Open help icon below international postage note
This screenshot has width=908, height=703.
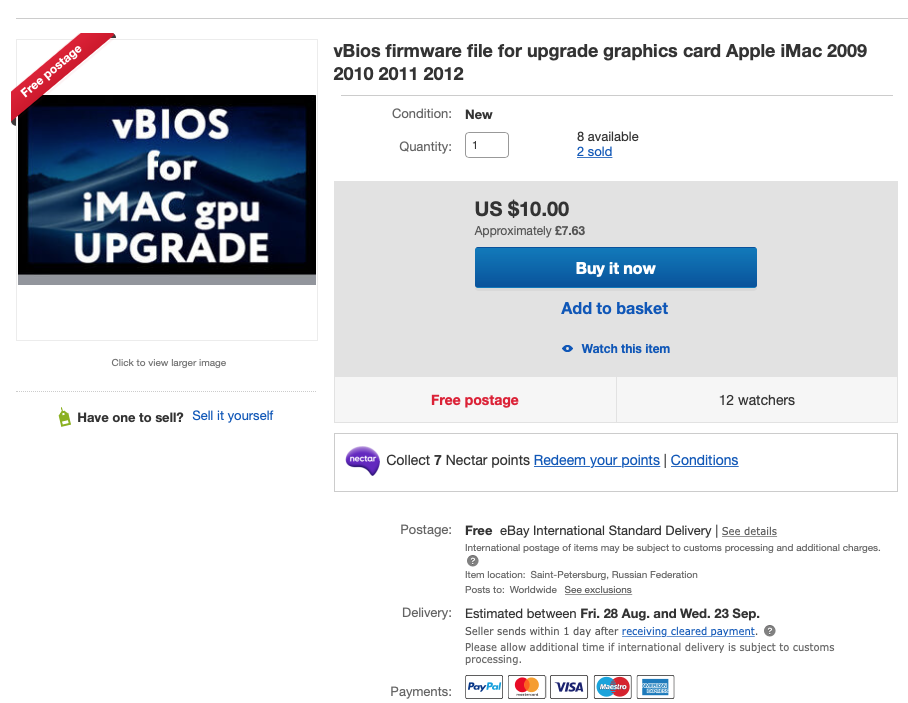472,561
